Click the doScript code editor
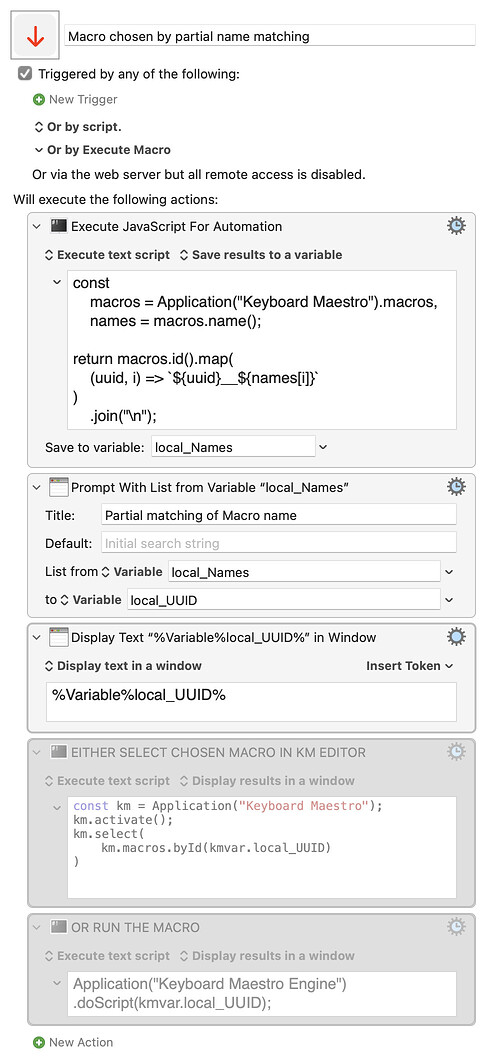 [x=262, y=993]
